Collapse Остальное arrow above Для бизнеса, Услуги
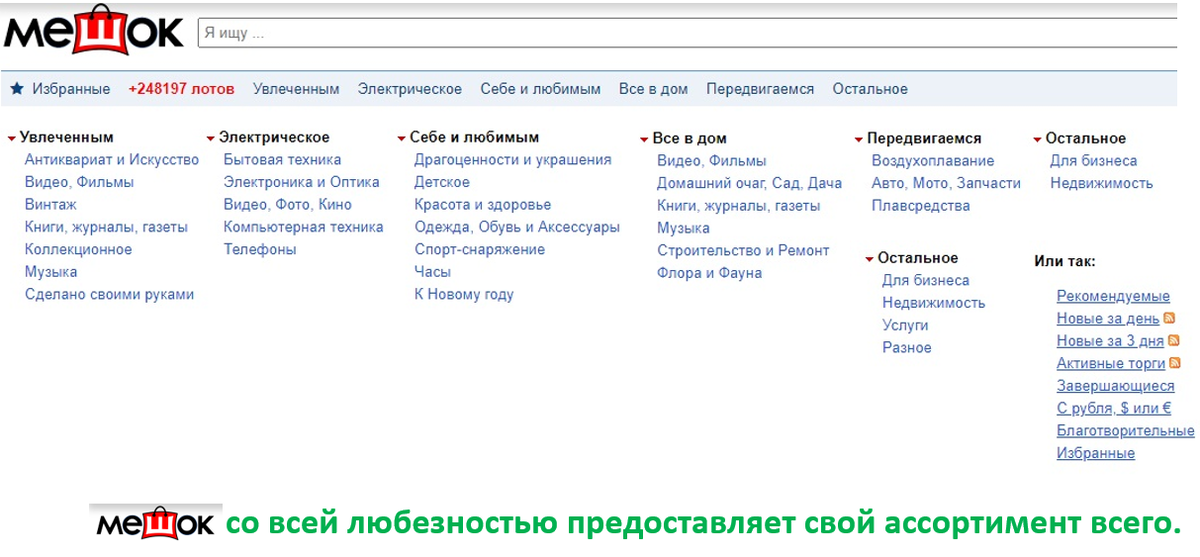 [870, 259]
